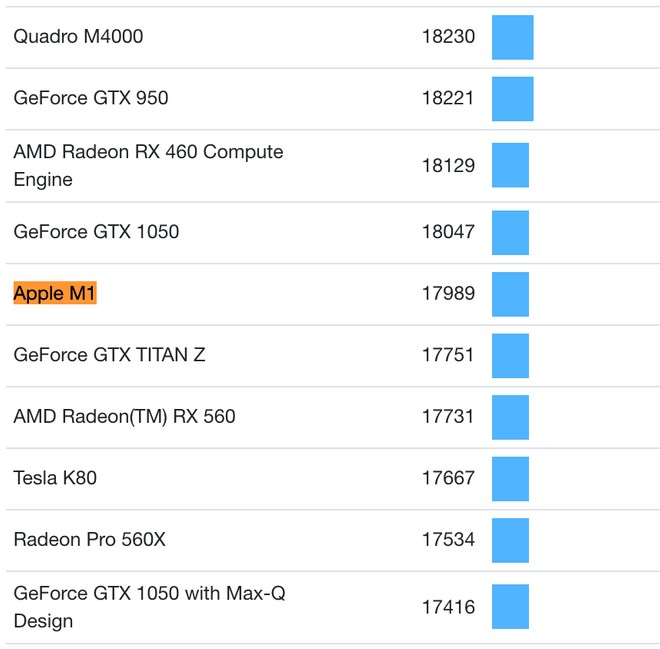Screen dimensions: 660x649
Task: Click the highlighted Apple M1 text
Action: click(55, 294)
